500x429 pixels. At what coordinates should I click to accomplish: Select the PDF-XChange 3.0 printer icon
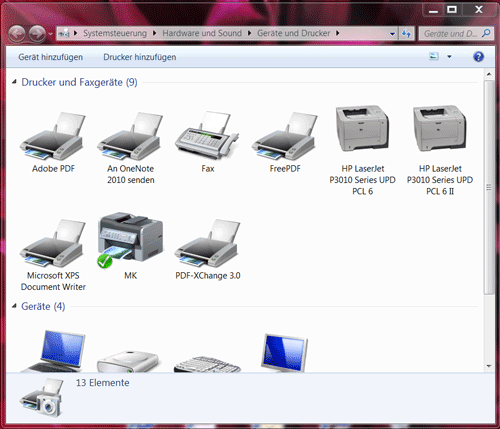coord(207,243)
